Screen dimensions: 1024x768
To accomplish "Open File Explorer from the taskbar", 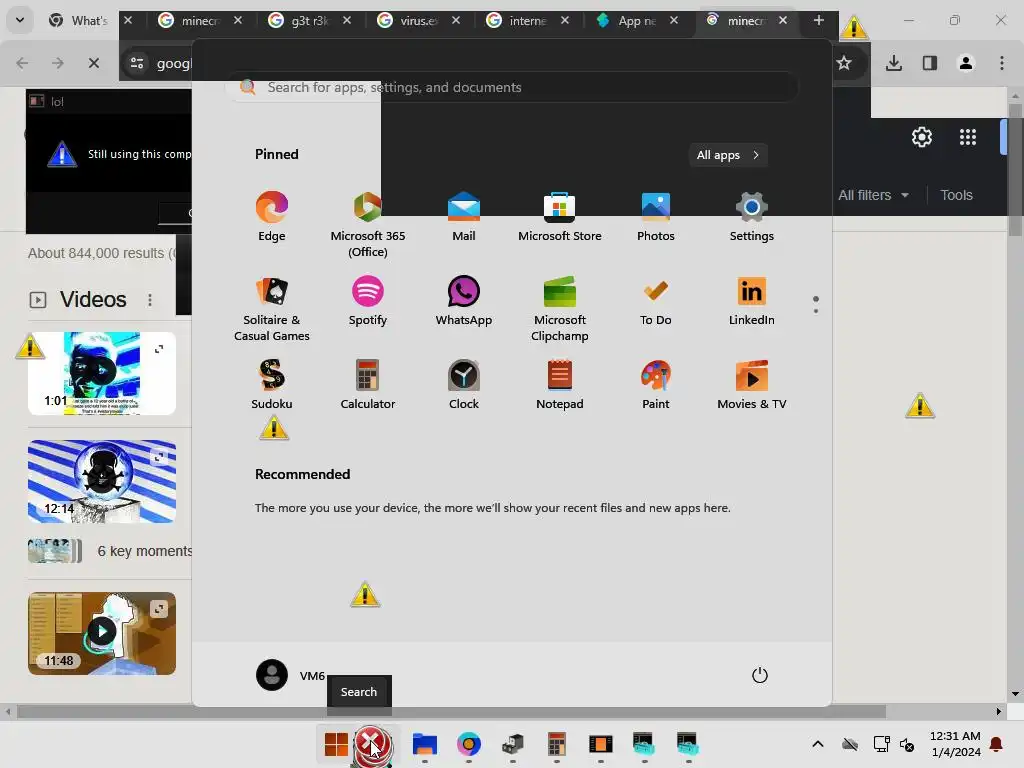I will point(424,744).
